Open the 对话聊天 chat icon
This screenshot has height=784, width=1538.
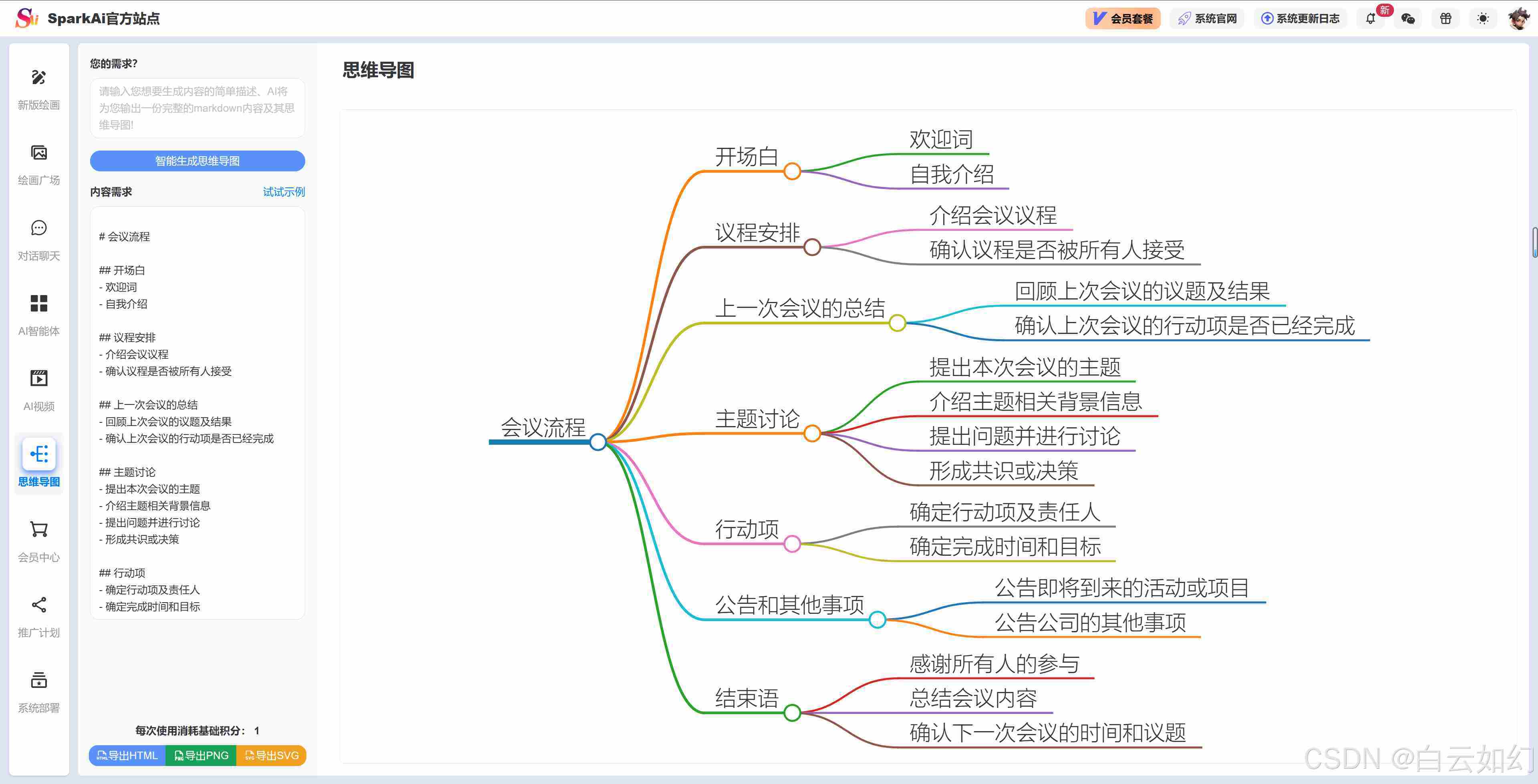click(x=39, y=228)
